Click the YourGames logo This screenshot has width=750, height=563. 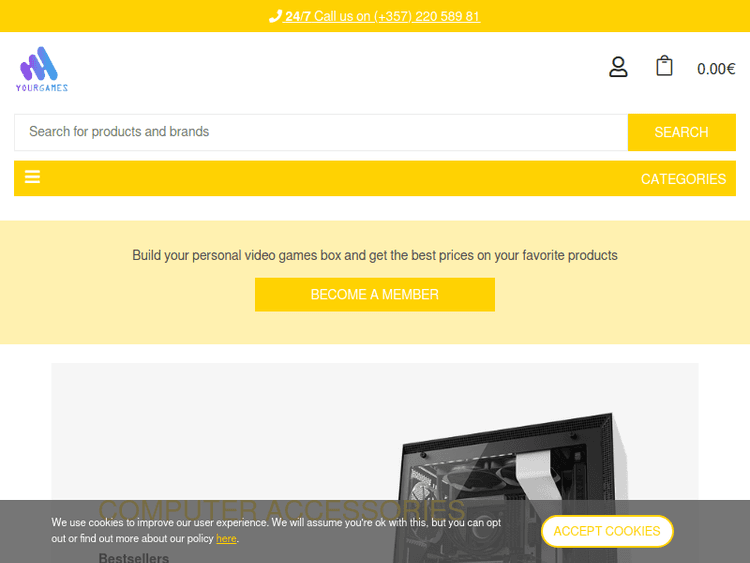[42, 69]
